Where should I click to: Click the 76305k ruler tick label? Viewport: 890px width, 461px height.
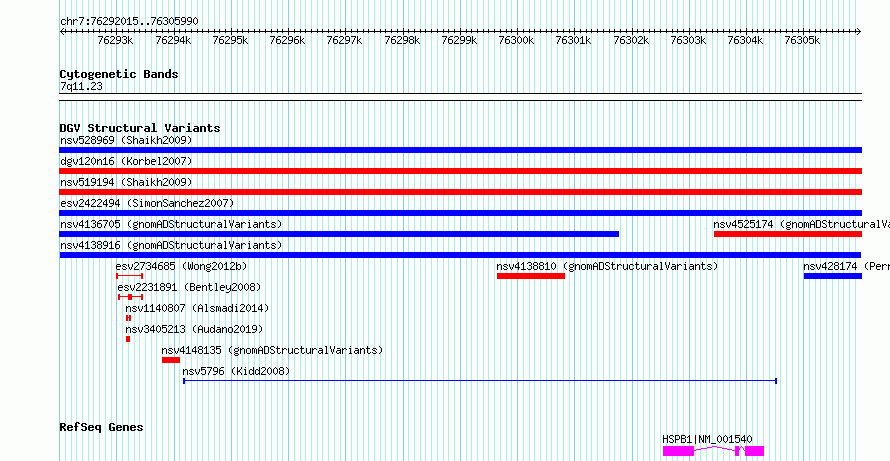click(x=803, y=40)
